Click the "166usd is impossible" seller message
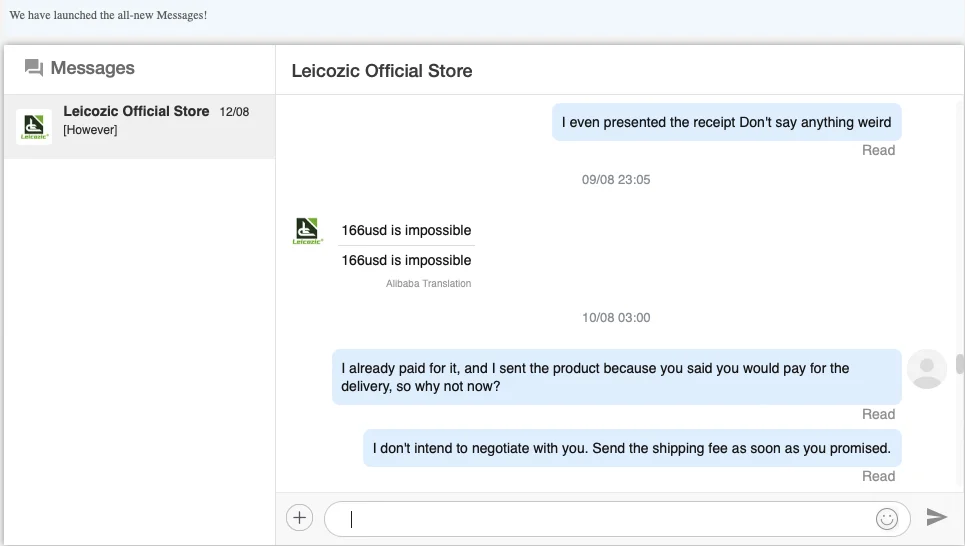The height and width of the screenshot is (546, 965). tap(406, 231)
